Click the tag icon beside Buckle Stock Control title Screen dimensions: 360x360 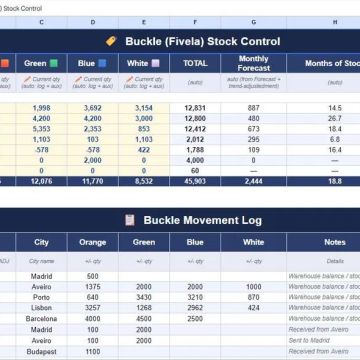click(111, 41)
